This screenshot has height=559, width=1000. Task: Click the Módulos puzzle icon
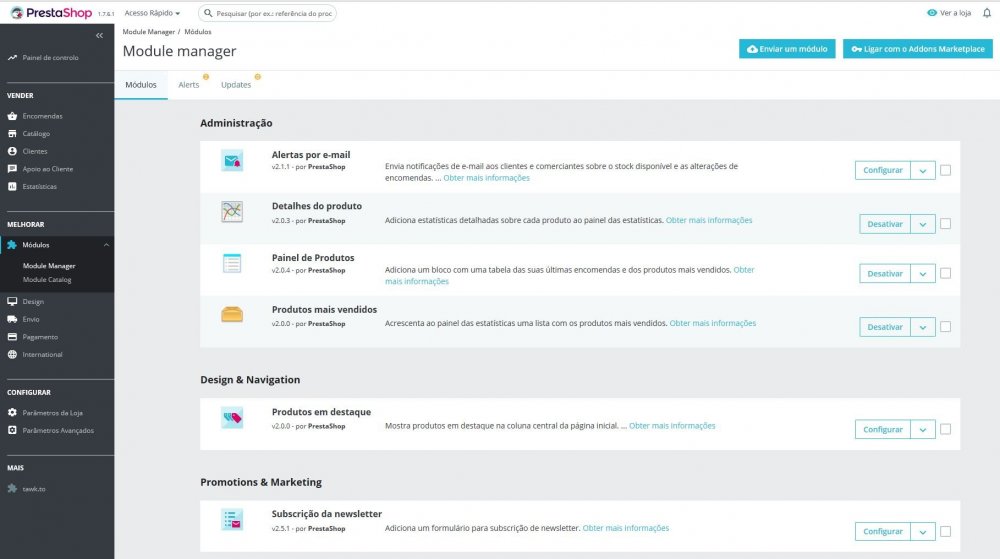click(12, 245)
